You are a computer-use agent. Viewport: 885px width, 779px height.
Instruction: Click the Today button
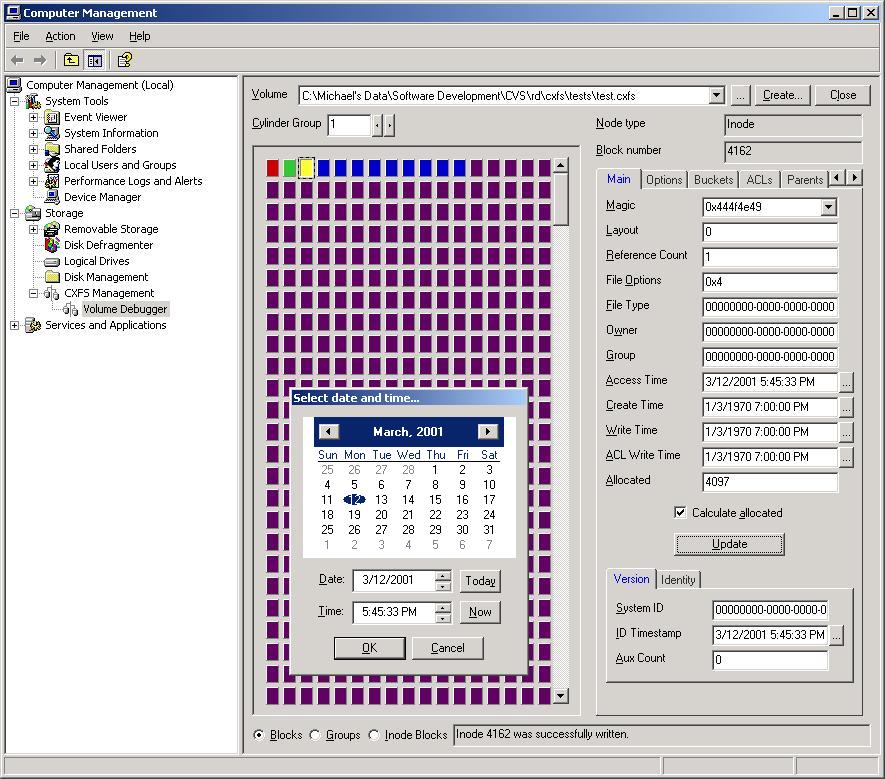click(x=480, y=581)
